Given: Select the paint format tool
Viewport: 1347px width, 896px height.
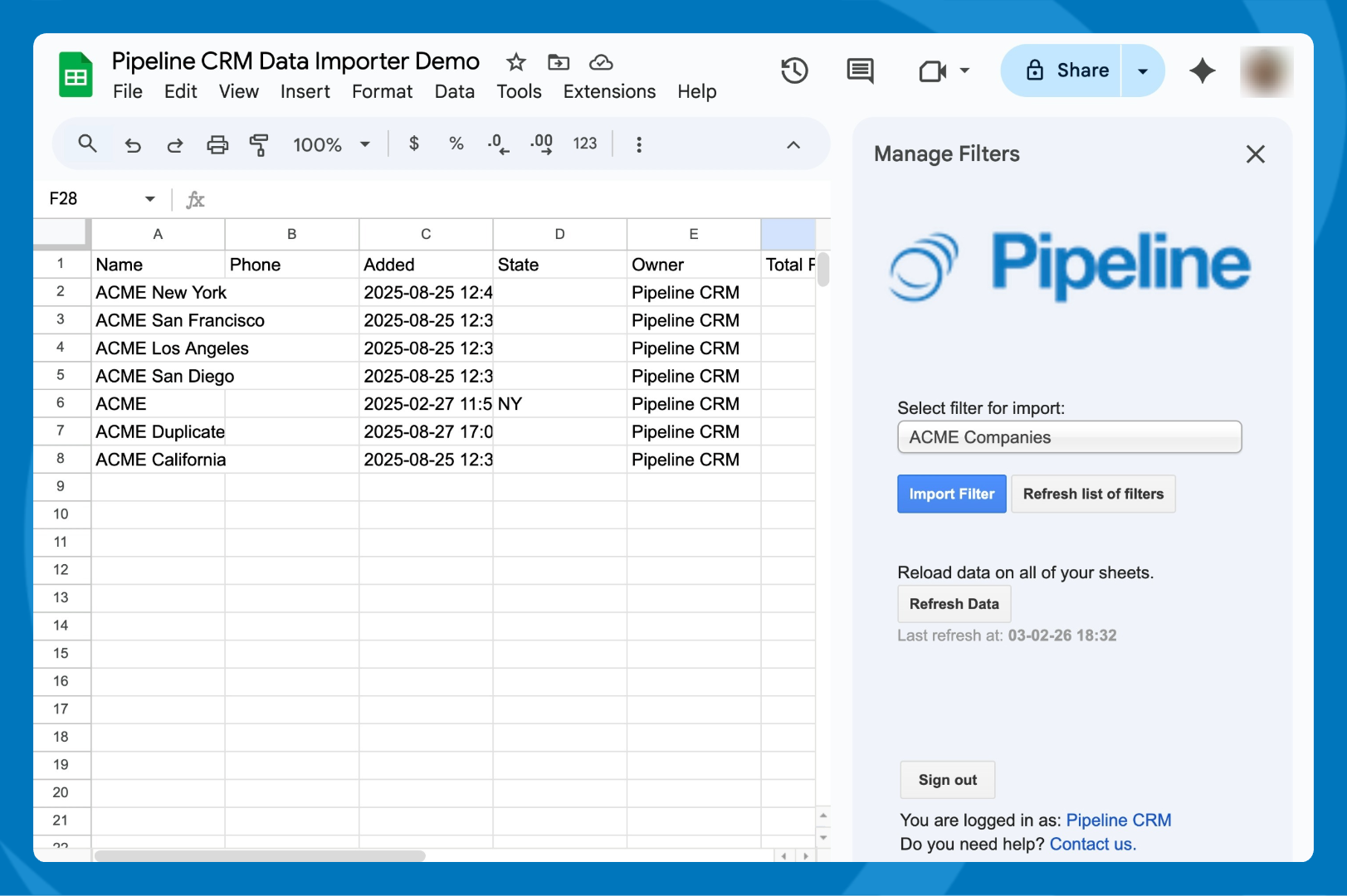Looking at the screenshot, I should tap(259, 145).
